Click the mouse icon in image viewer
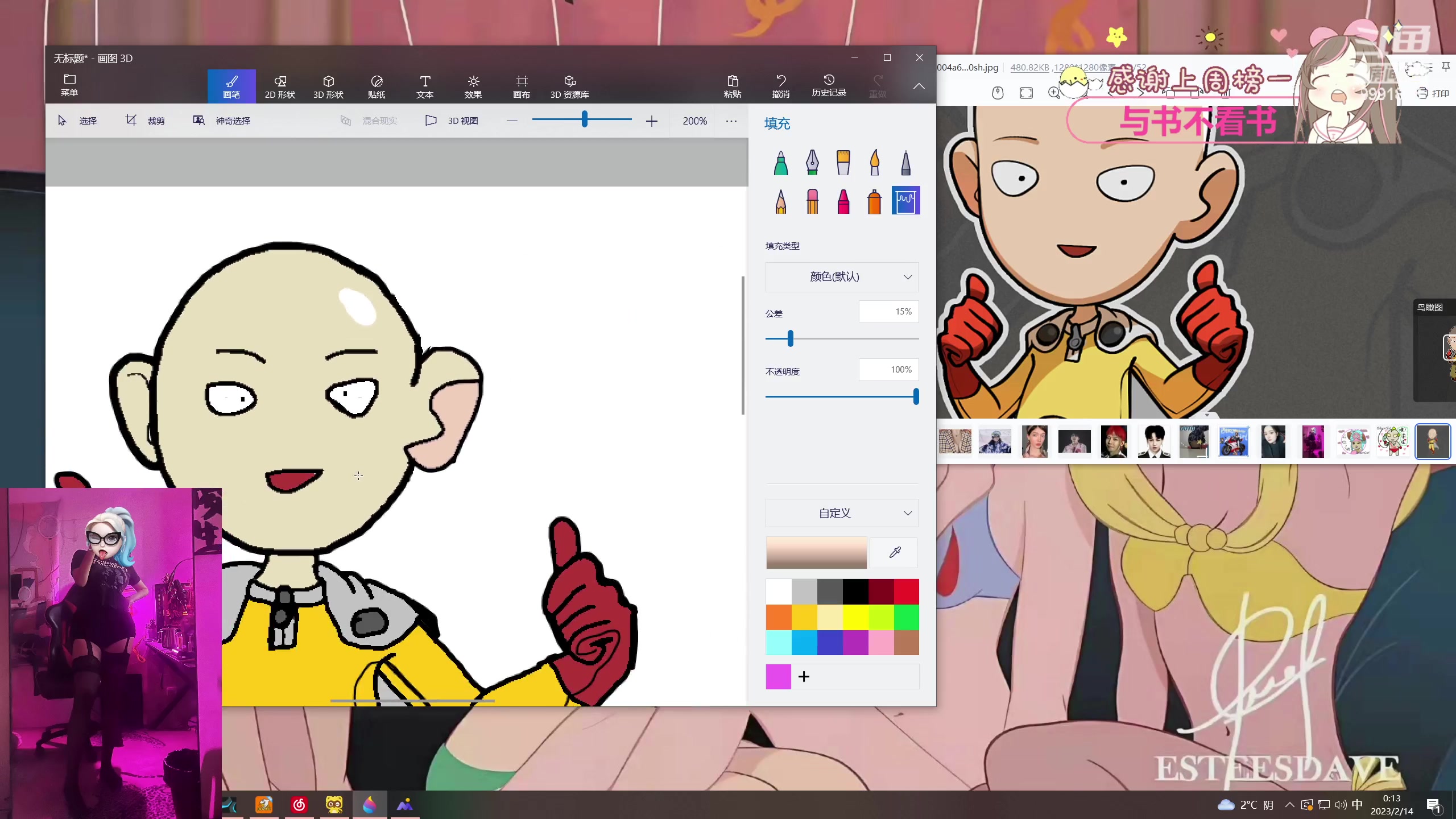 point(998,93)
